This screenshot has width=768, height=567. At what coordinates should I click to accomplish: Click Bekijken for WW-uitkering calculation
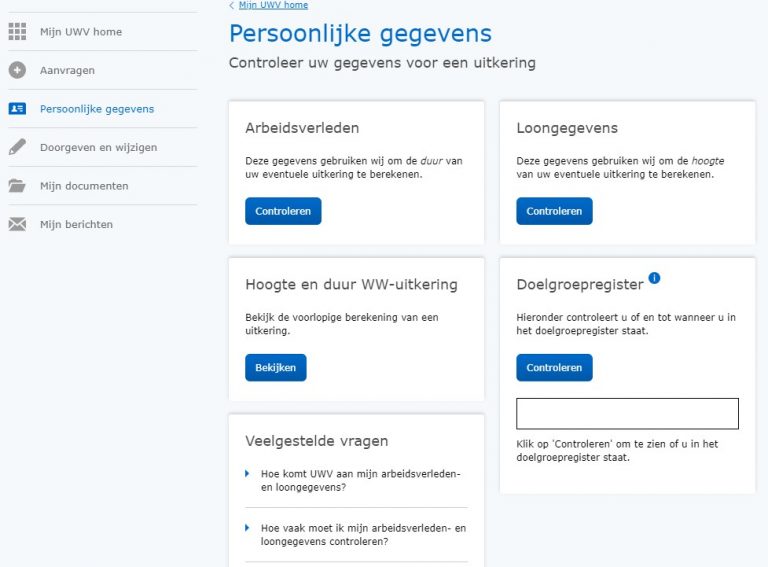[275, 368]
